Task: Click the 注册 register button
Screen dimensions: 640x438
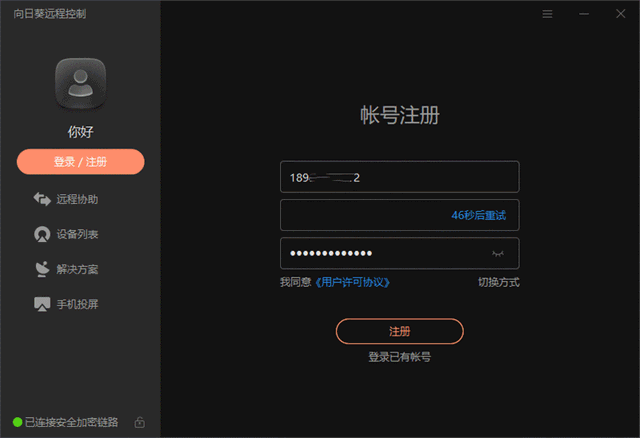Action: pyautogui.click(x=400, y=331)
